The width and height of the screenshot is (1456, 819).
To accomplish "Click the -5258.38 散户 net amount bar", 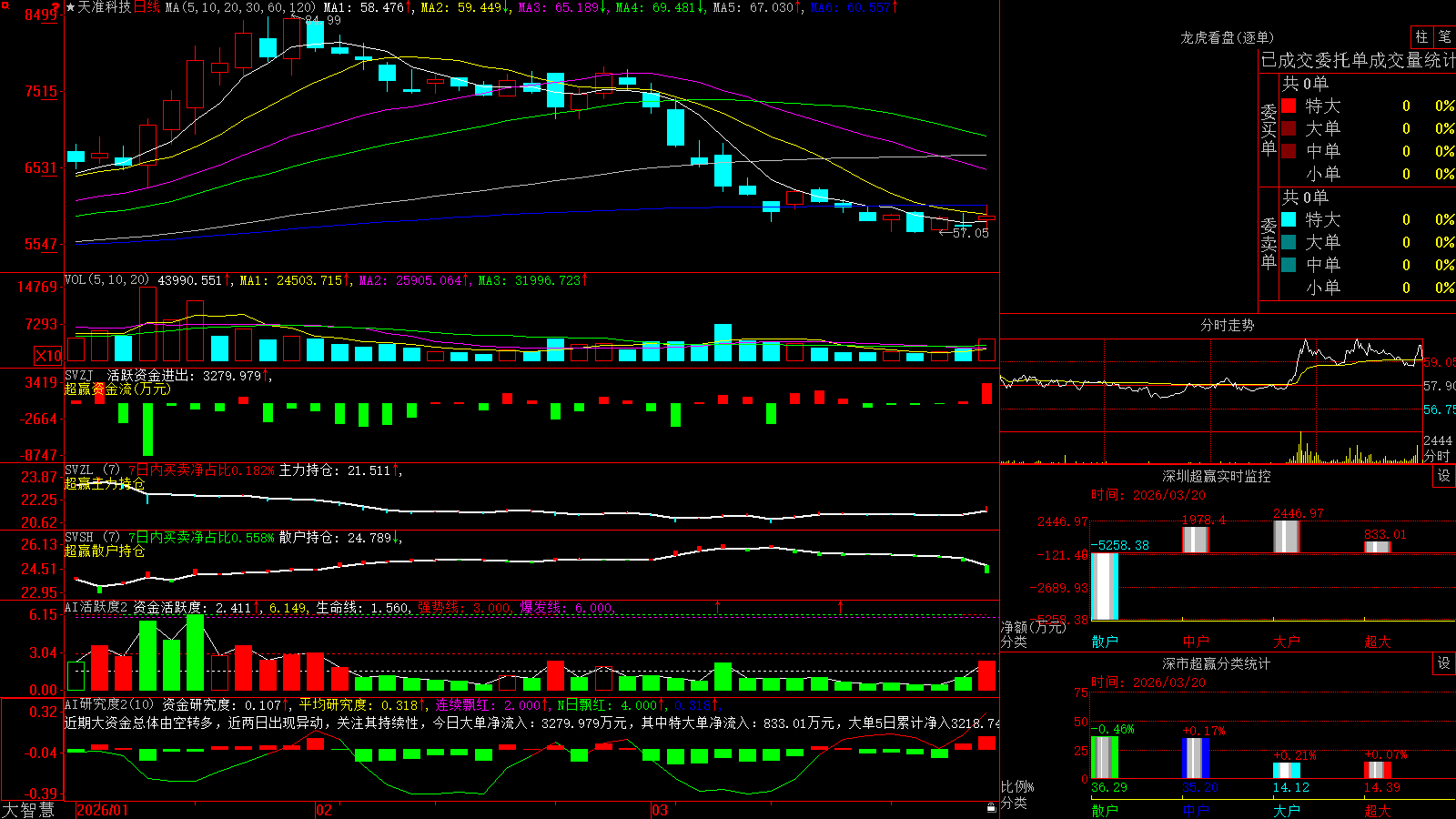I will (x=1105, y=586).
